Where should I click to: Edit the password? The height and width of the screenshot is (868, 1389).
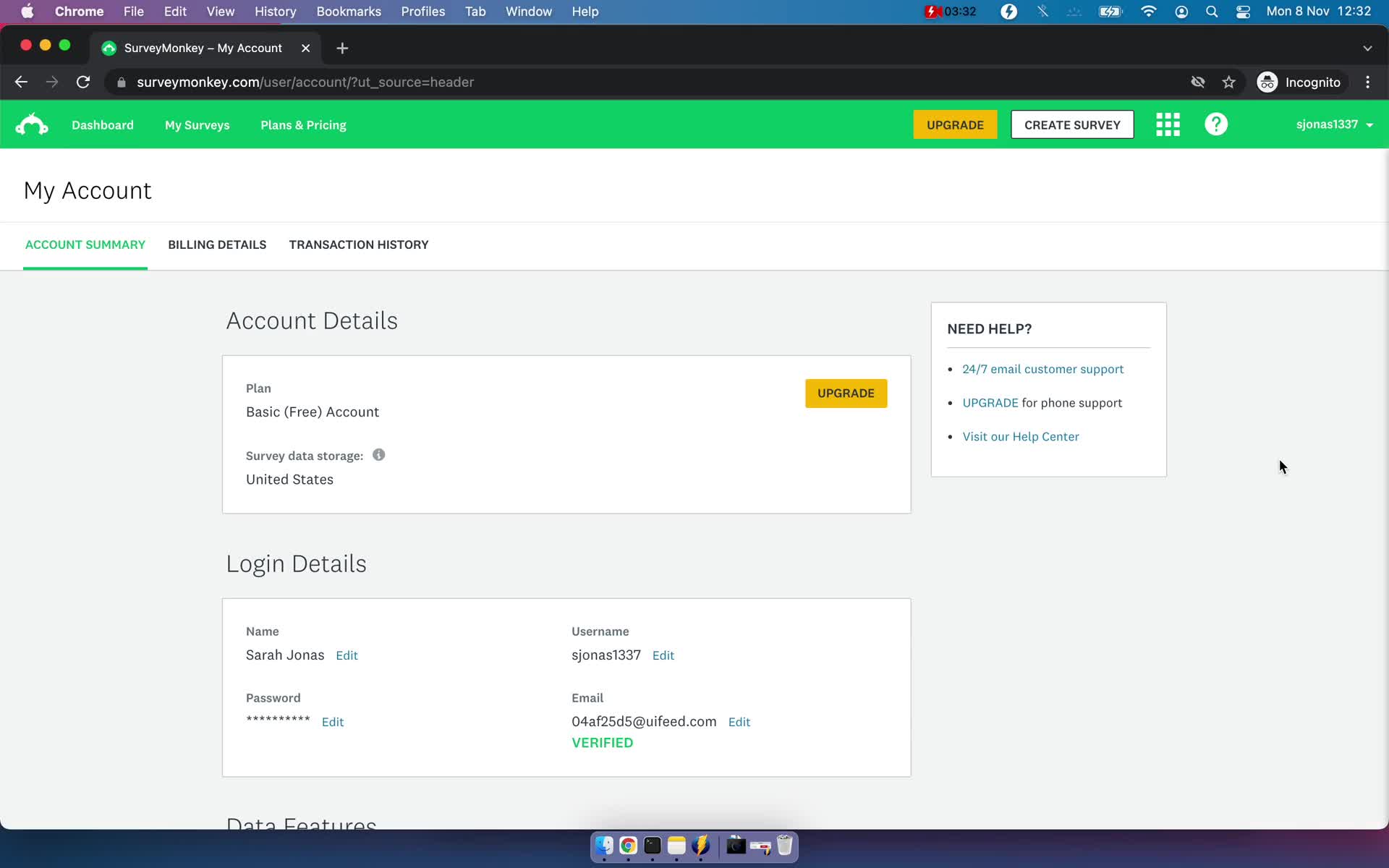pos(333,722)
